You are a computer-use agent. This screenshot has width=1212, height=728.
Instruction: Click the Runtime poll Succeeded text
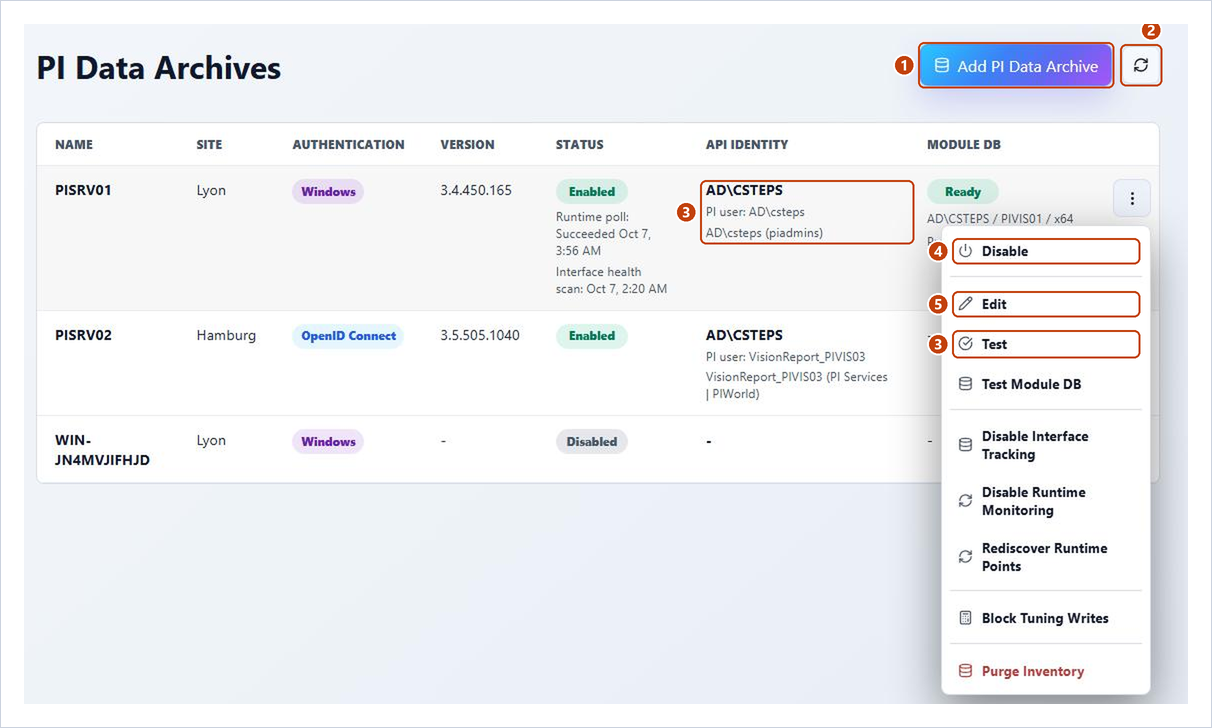pyautogui.click(x=603, y=233)
